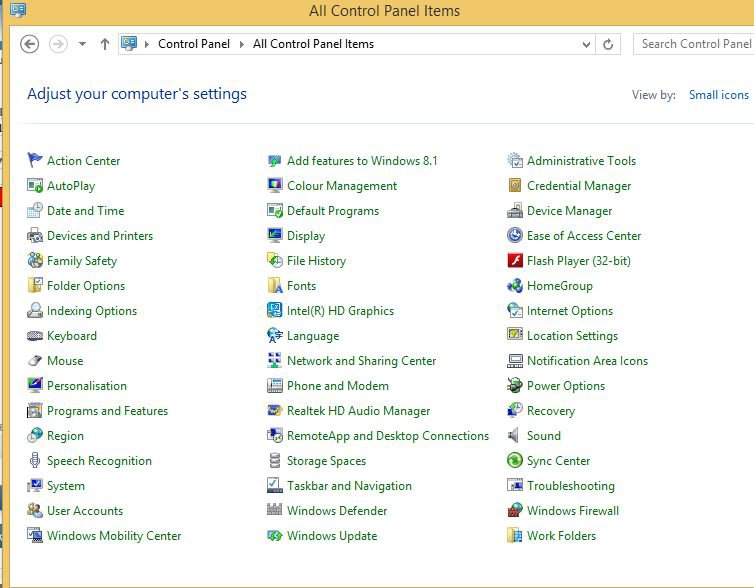Open the Device Manager icon
Image resolution: width=754 pixels, height=588 pixels.
click(515, 211)
